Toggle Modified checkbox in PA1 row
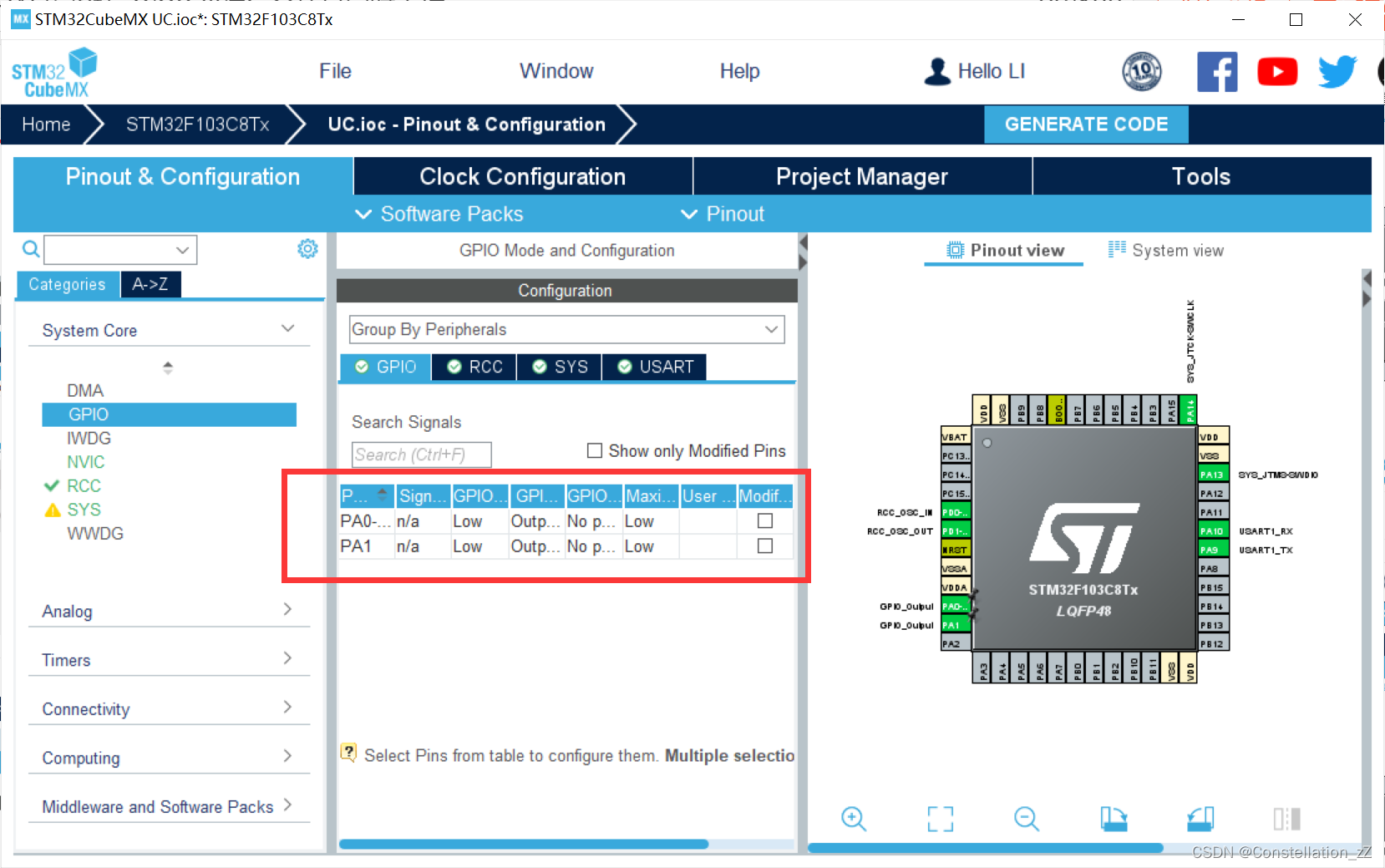This screenshot has width=1385, height=868. [764, 546]
